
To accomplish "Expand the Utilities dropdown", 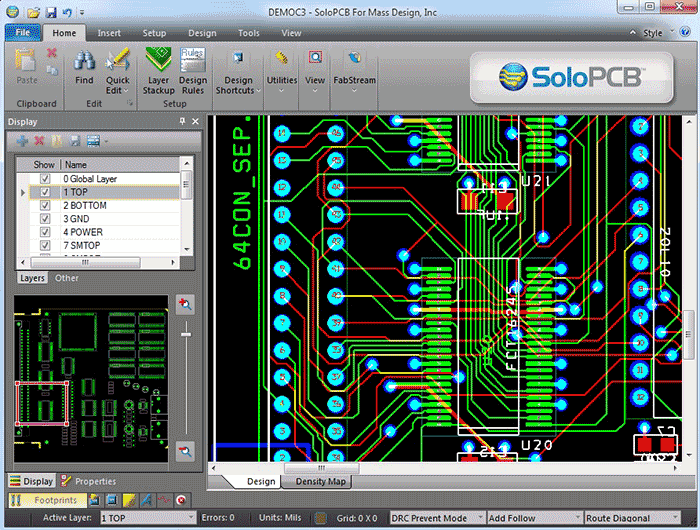I will coord(282,71).
